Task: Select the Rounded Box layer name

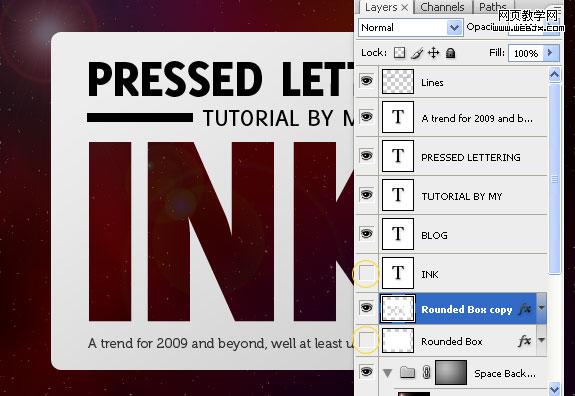Action: point(451,341)
